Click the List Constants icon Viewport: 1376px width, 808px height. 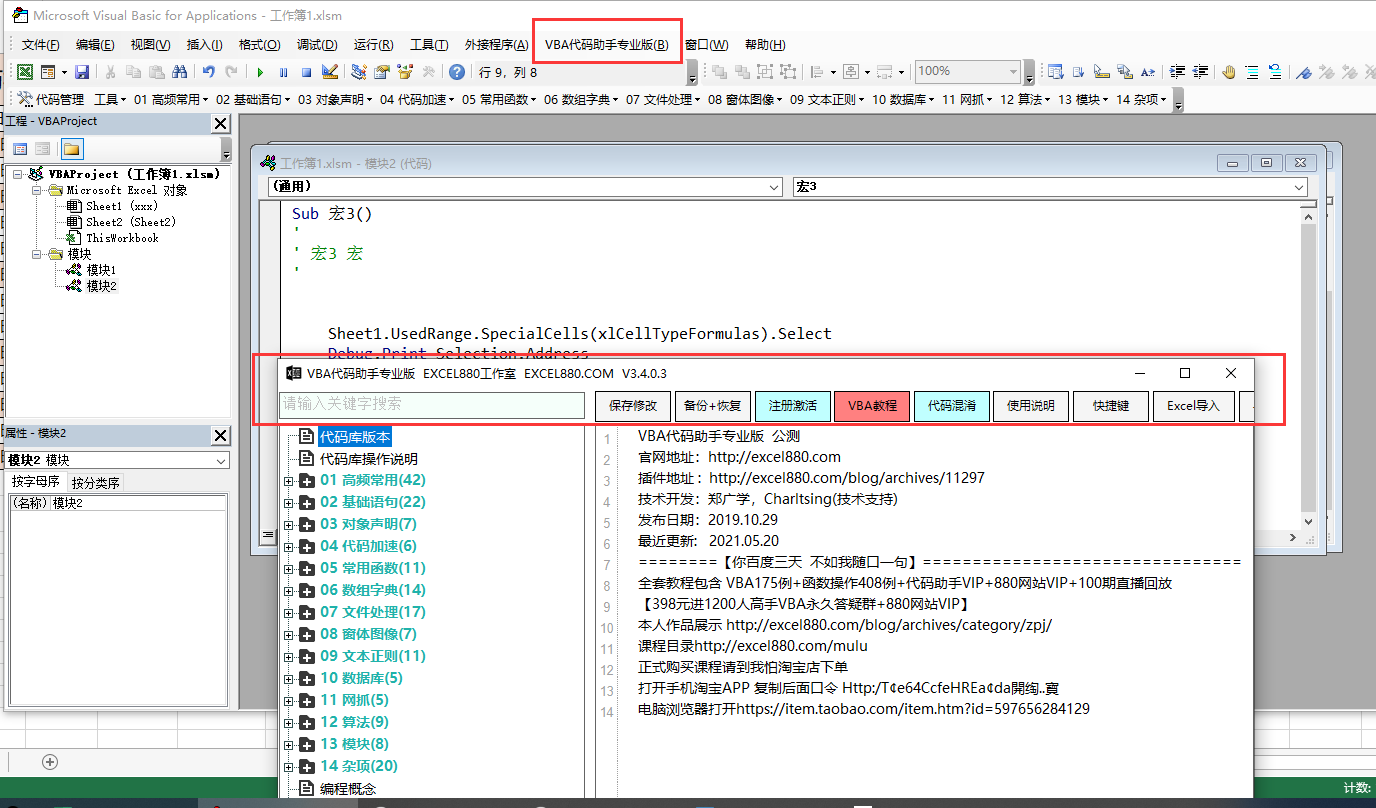pyautogui.click(x=1078, y=72)
